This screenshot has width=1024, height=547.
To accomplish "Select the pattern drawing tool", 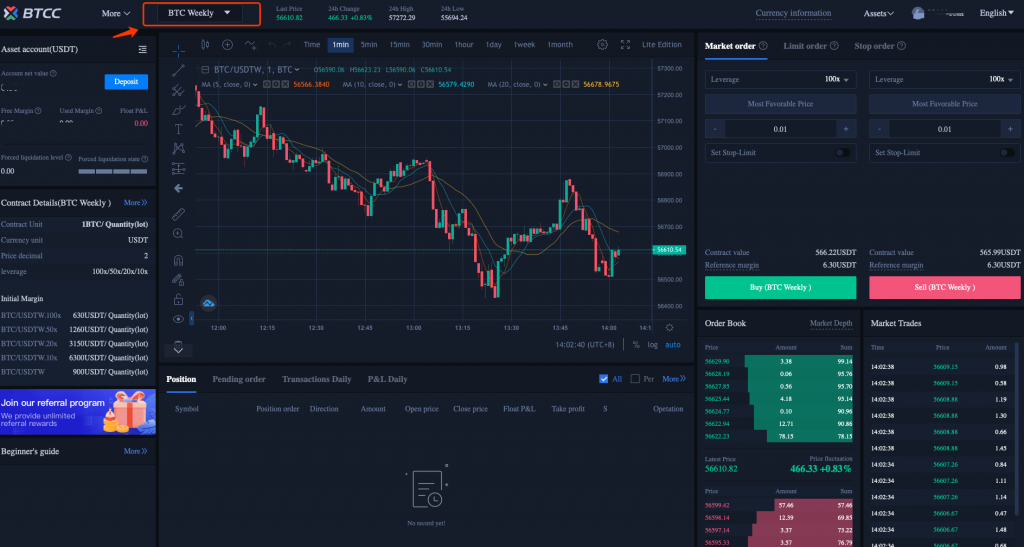I will tap(178, 149).
